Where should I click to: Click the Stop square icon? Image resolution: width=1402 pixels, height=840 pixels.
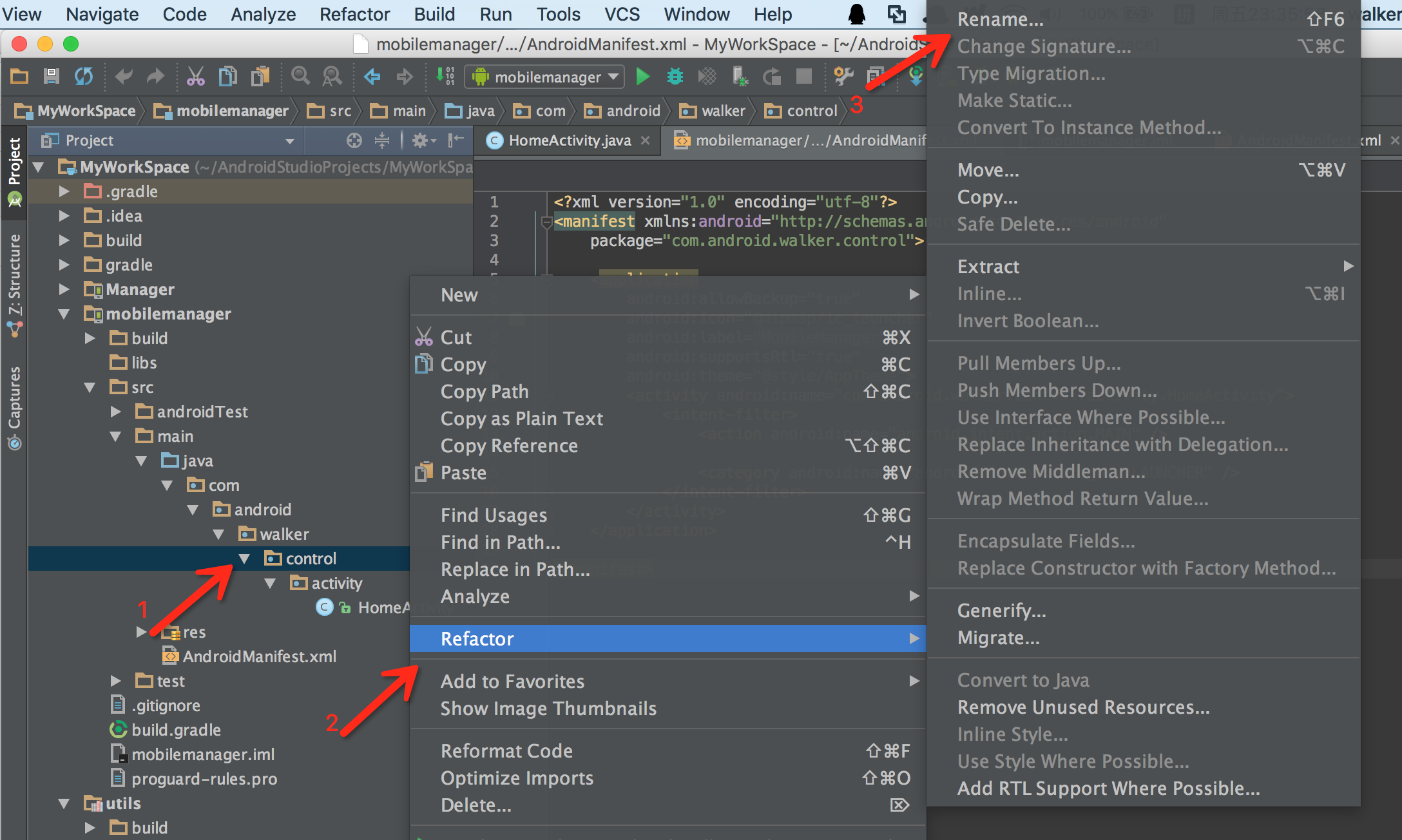pos(804,77)
